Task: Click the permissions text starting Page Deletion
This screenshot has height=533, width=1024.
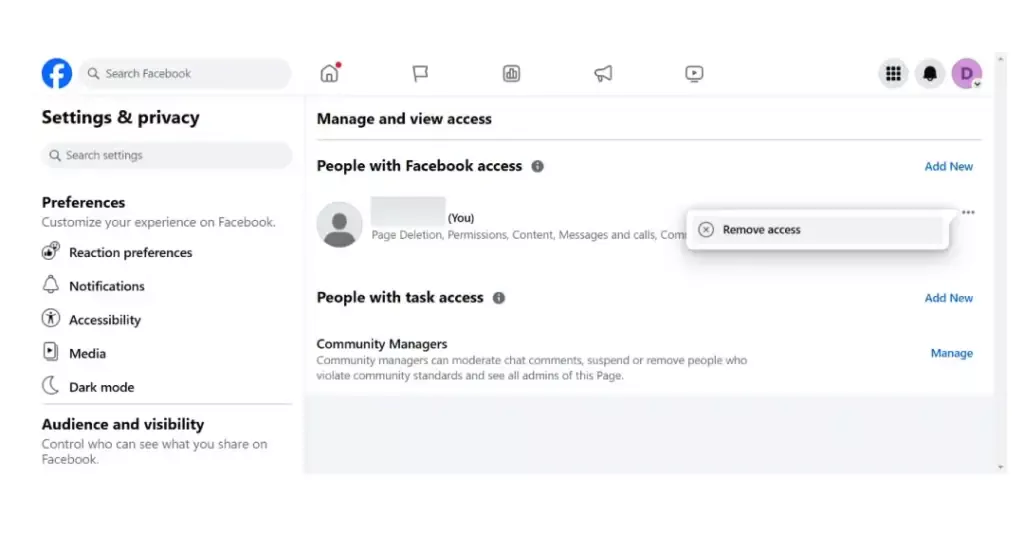Action: click(528, 234)
